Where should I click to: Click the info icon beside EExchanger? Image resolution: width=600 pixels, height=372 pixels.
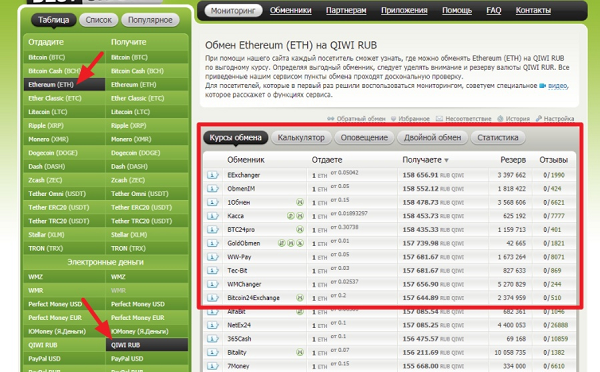pos(212,175)
